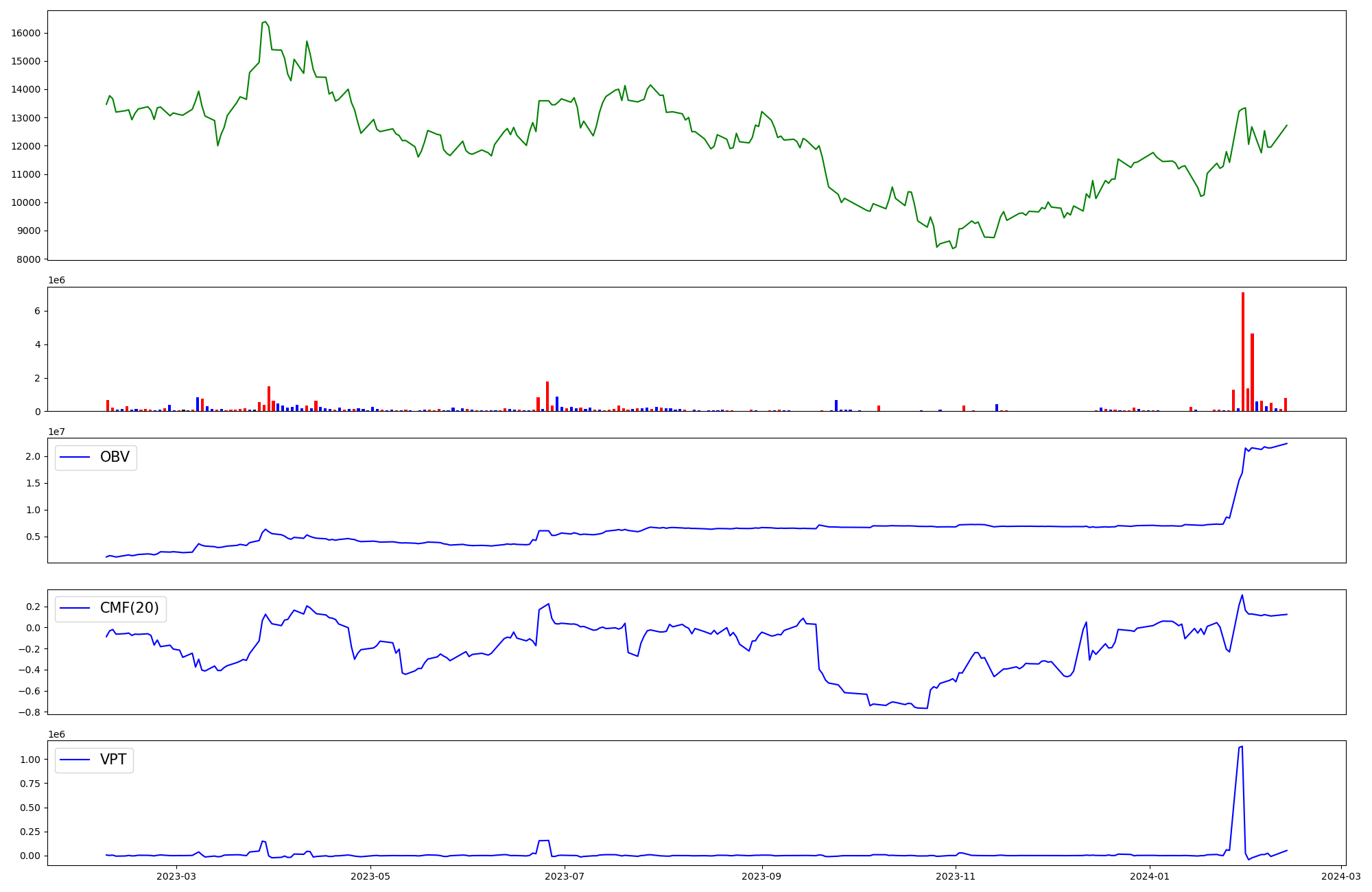
Task: Click the 2023-03 date tick label
Action: coord(176,876)
